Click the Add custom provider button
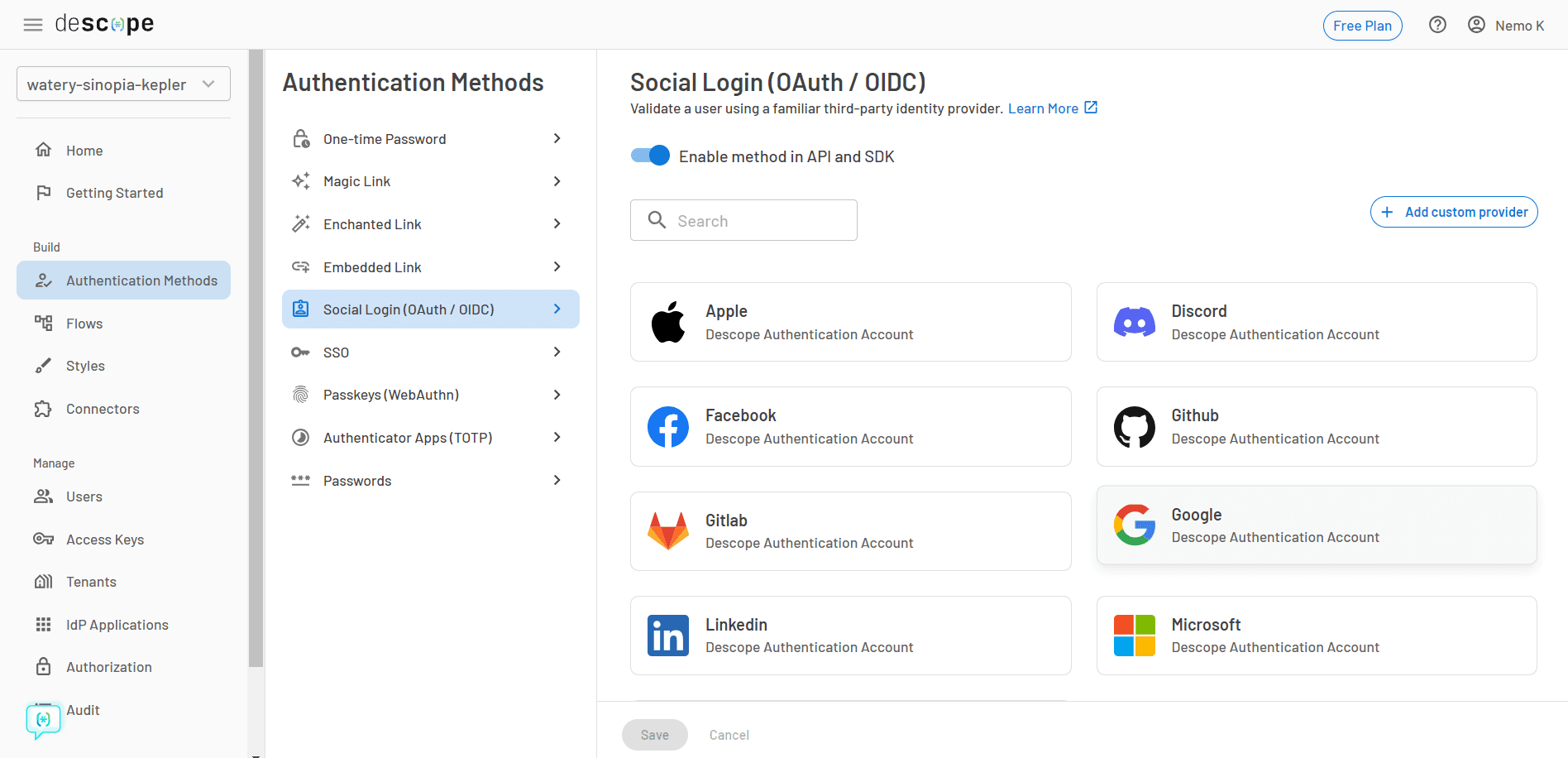The height and width of the screenshot is (758, 1568). (x=1453, y=212)
